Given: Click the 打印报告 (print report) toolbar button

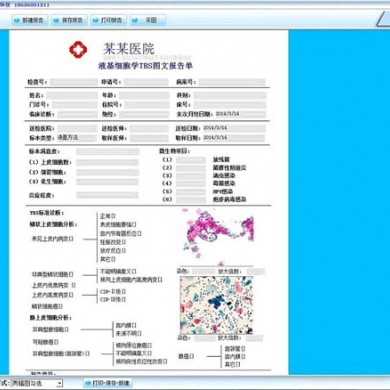Looking at the screenshot, I should (x=109, y=20).
